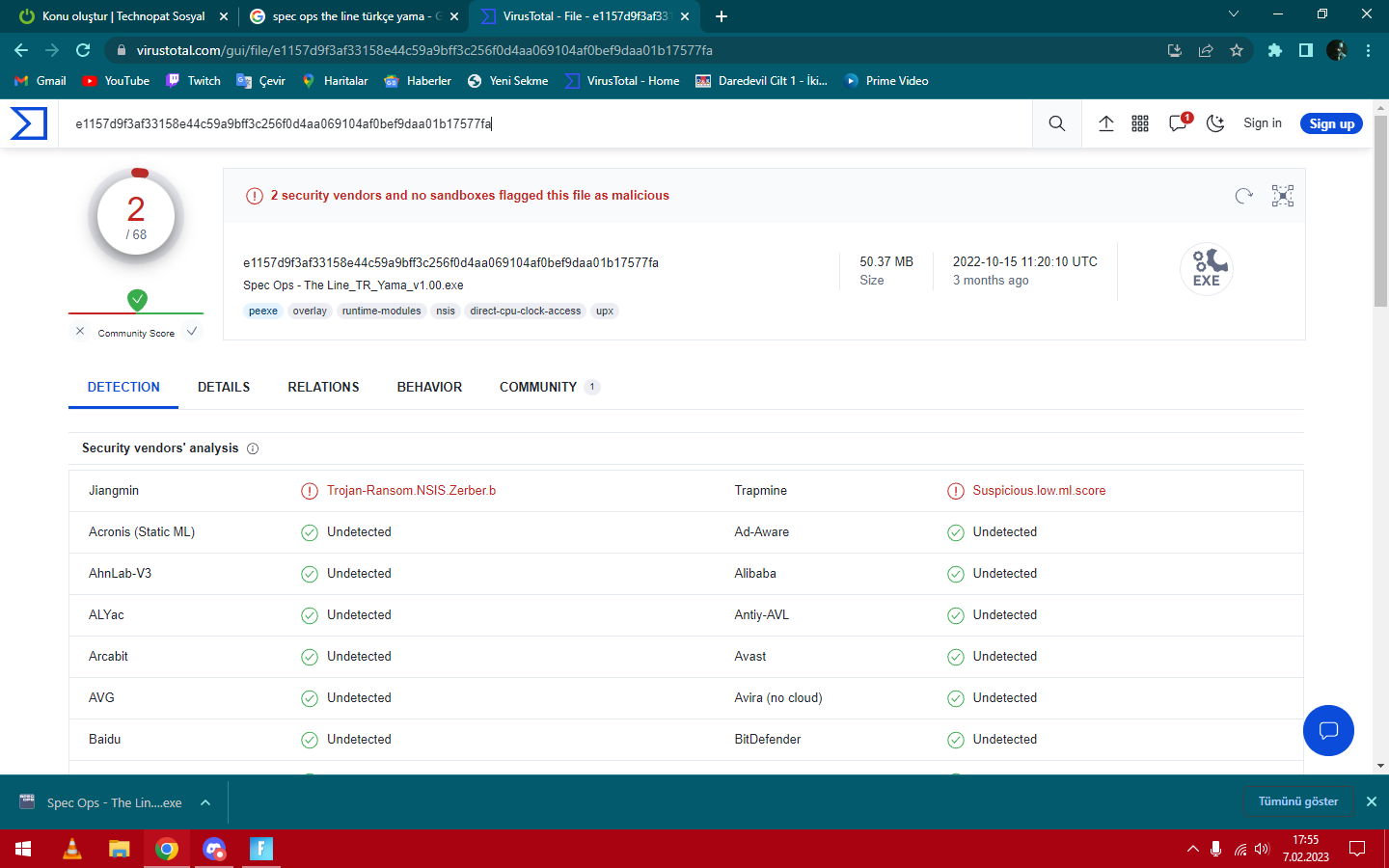Open the Gmail bookmark
1389x868 pixels.
tap(41, 81)
